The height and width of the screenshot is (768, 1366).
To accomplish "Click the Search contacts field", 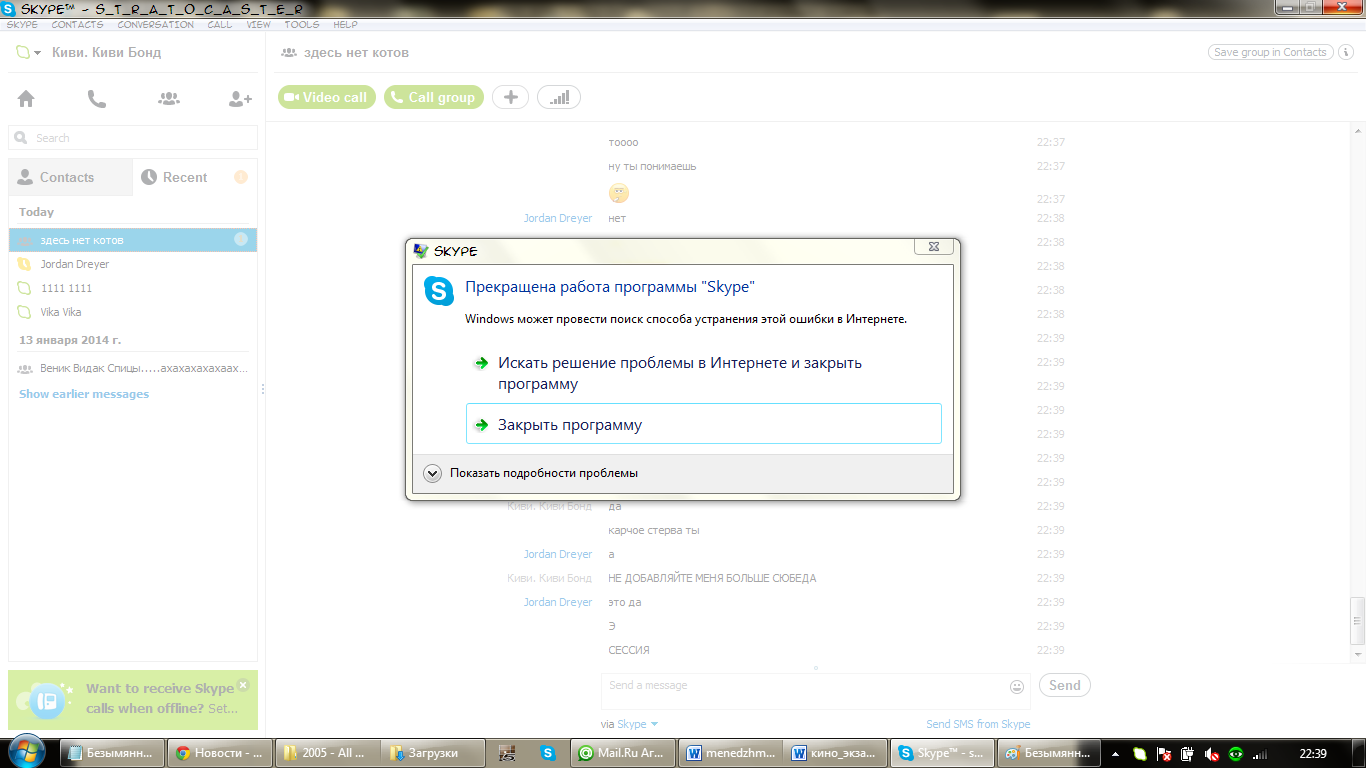I will [133, 138].
